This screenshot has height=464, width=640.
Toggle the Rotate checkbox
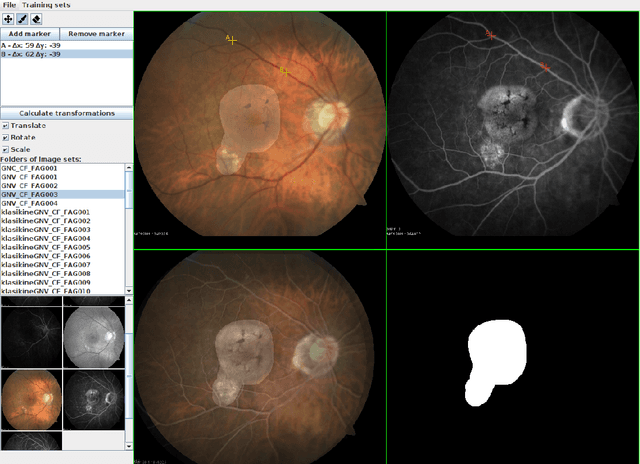click(x=6, y=138)
